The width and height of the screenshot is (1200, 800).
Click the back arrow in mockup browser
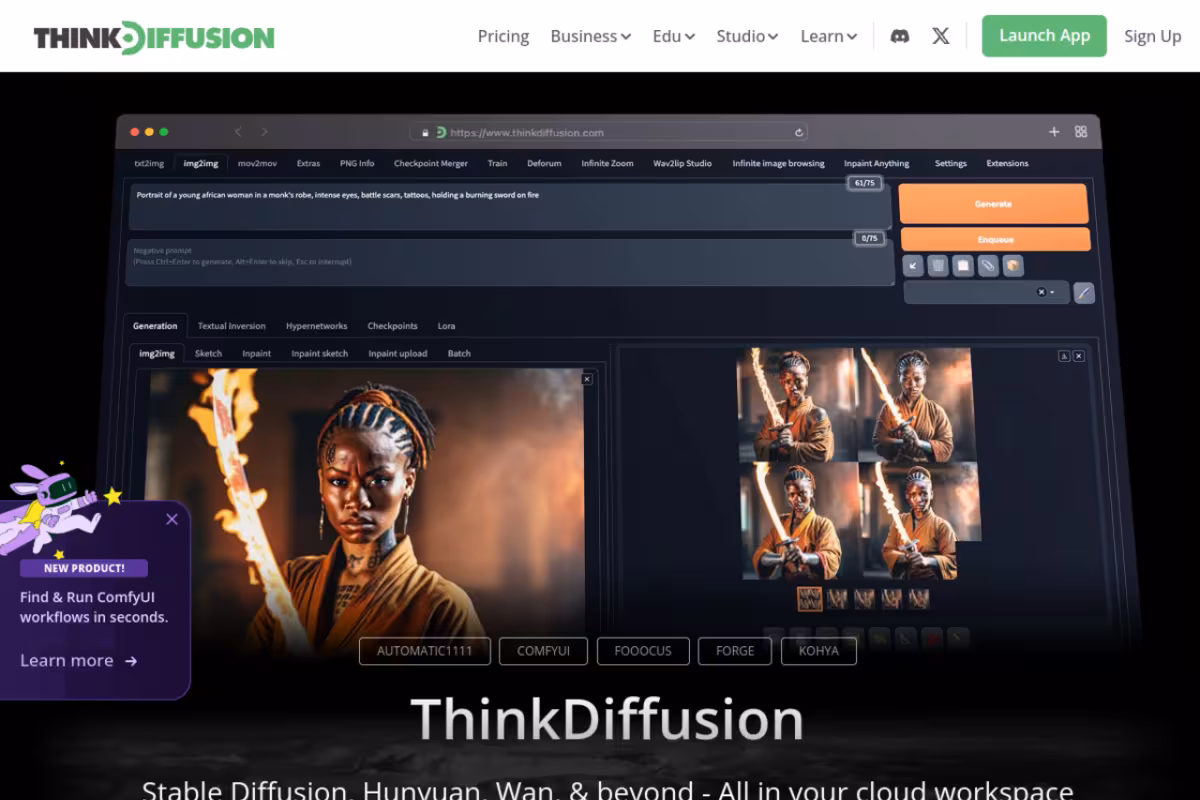(x=238, y=132)
